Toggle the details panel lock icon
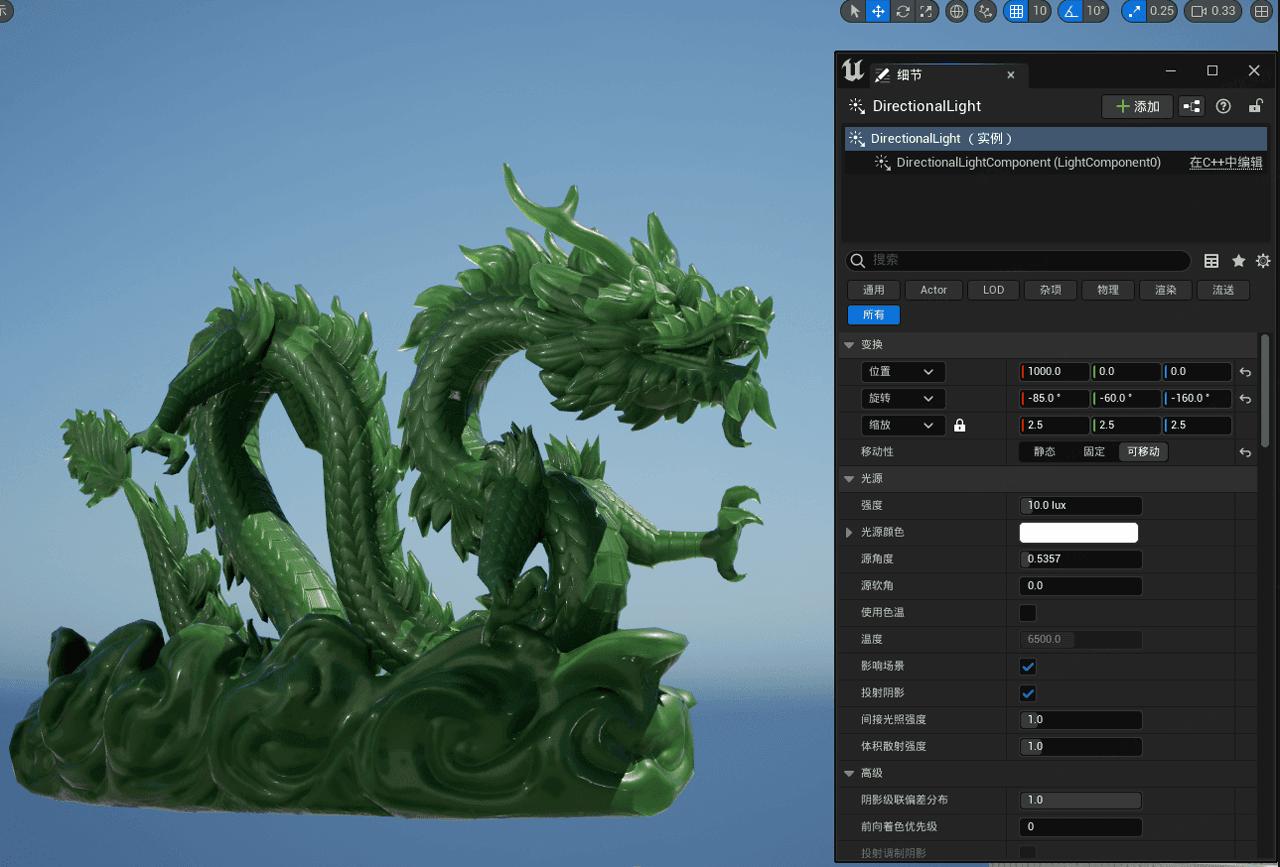This screenshot has height=867, width=1280. 1256,106
